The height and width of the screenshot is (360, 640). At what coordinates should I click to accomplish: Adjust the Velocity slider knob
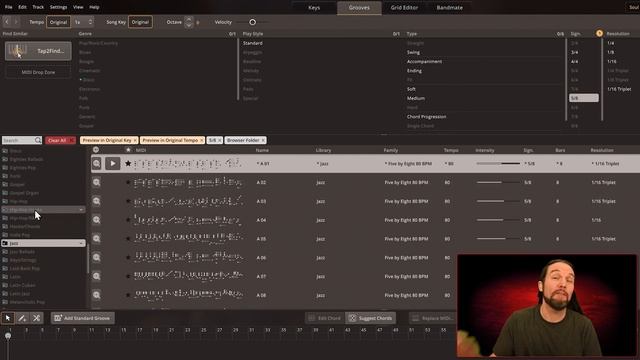click(253, 22)
